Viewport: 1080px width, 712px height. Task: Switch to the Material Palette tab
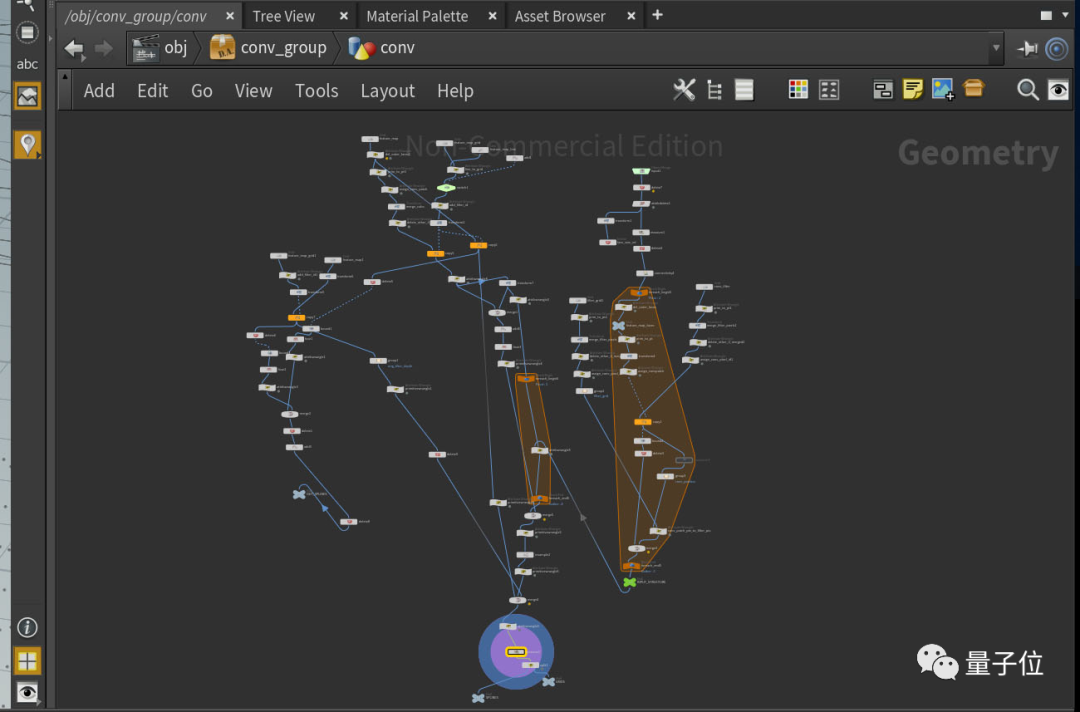417,15
